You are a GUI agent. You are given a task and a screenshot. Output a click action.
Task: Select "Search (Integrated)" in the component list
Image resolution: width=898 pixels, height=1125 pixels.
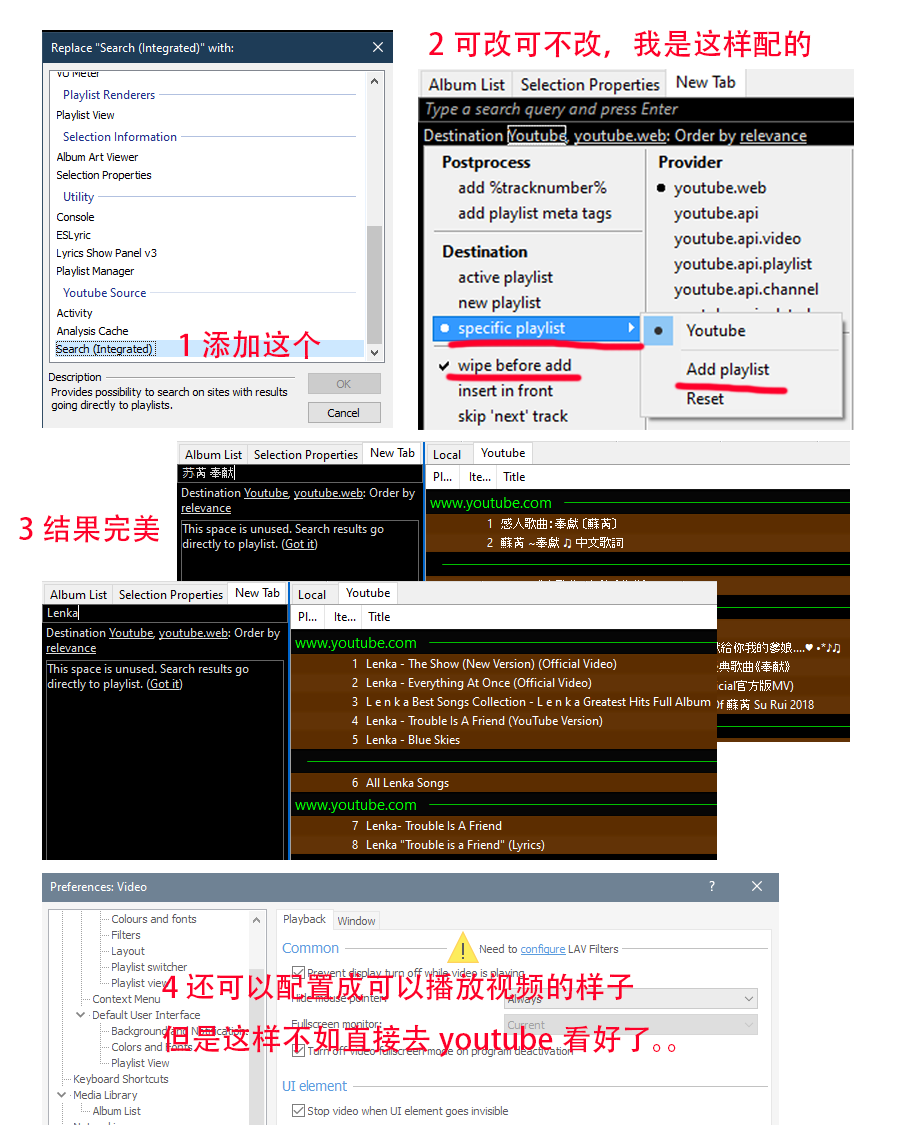105,349
